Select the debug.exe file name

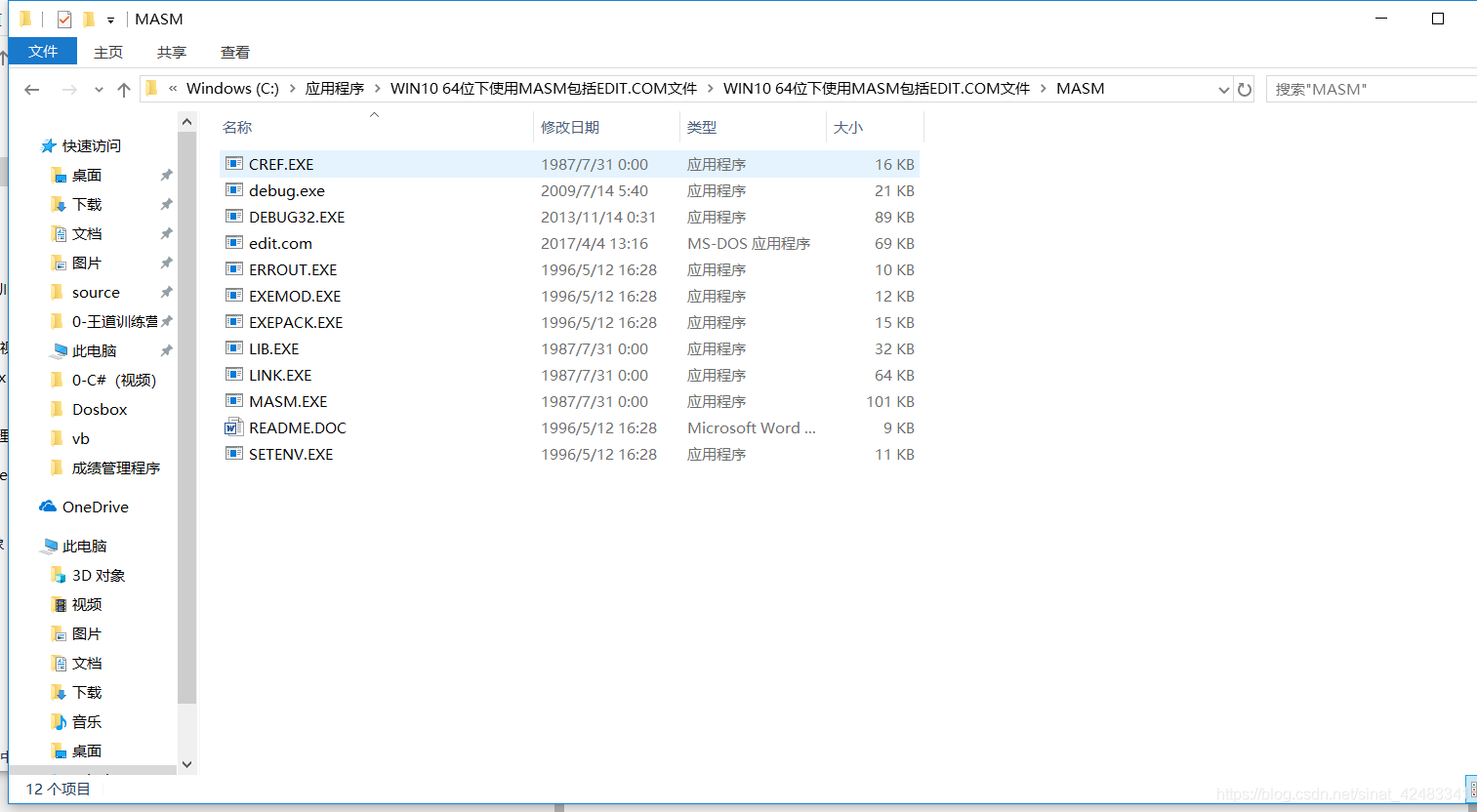click(x=287, y=190)
